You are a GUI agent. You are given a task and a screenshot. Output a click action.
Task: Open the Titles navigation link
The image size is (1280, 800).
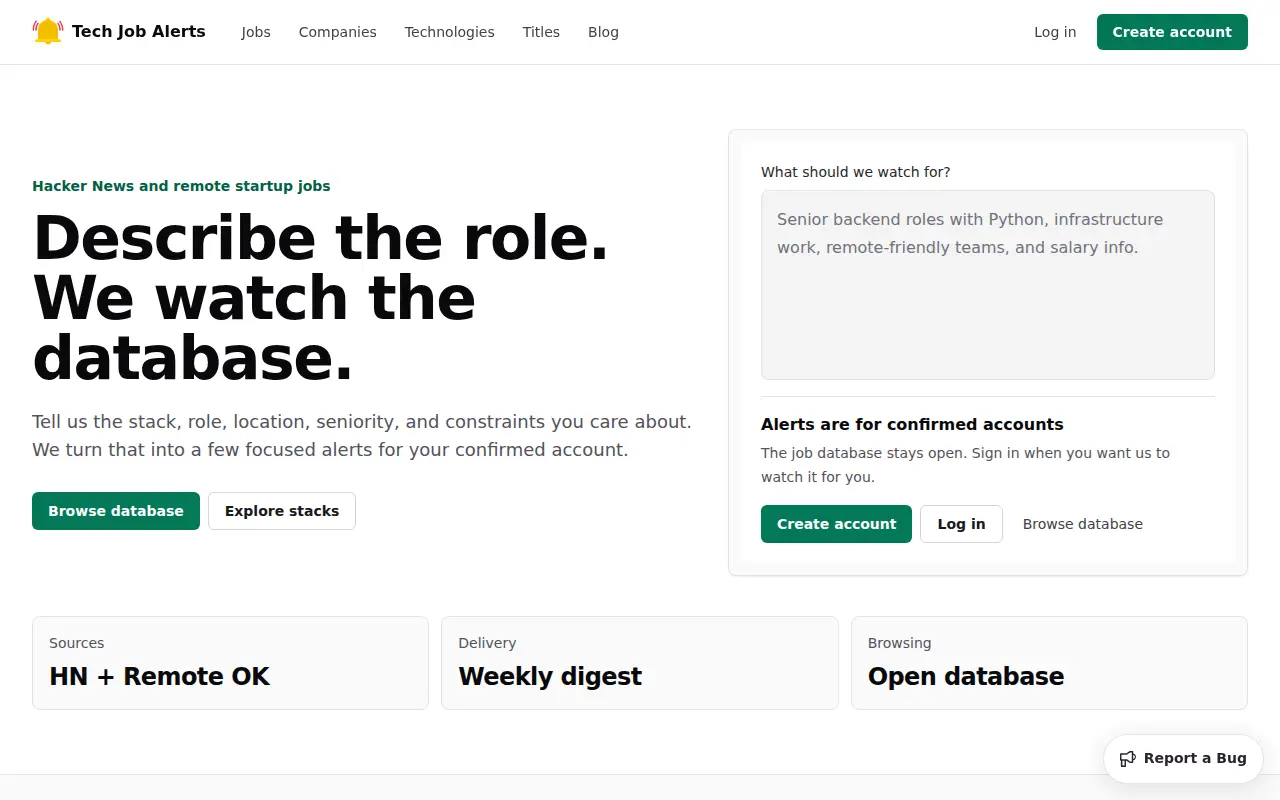click(541, 32)
